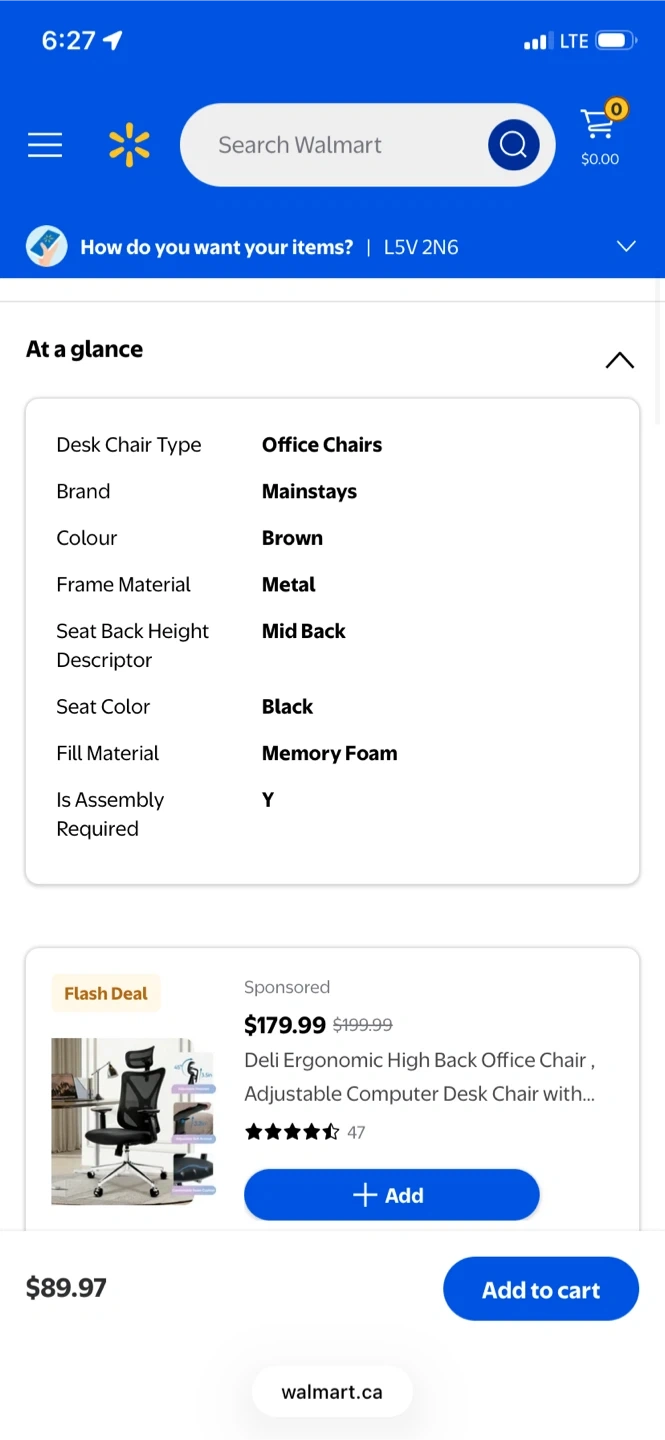
Task: Tap the walmart.ca address pill
Action: pyautogui.click(x=332, y=1391)
